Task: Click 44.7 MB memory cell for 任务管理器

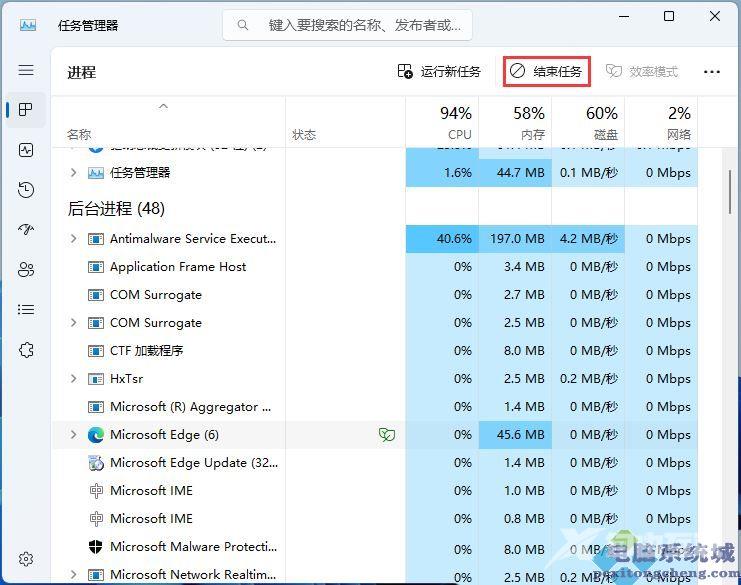Action: point(515,173)
